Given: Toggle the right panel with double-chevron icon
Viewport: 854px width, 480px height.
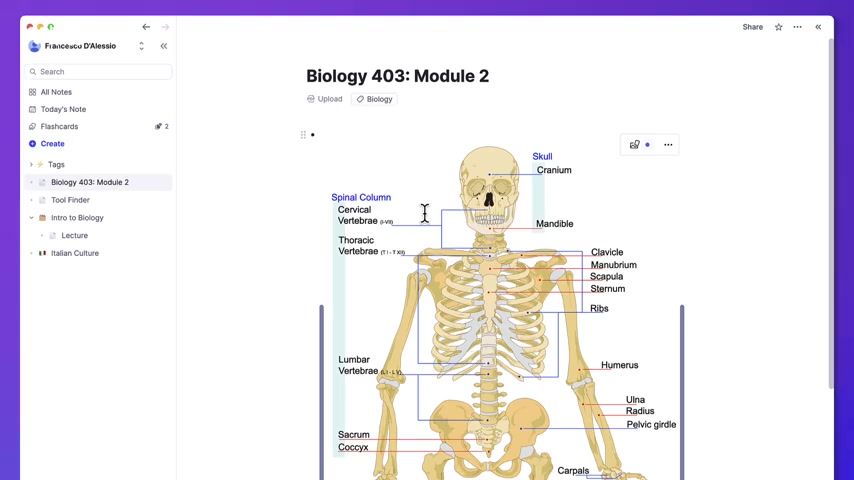Looking at the screenshot, I should [818, 27].
